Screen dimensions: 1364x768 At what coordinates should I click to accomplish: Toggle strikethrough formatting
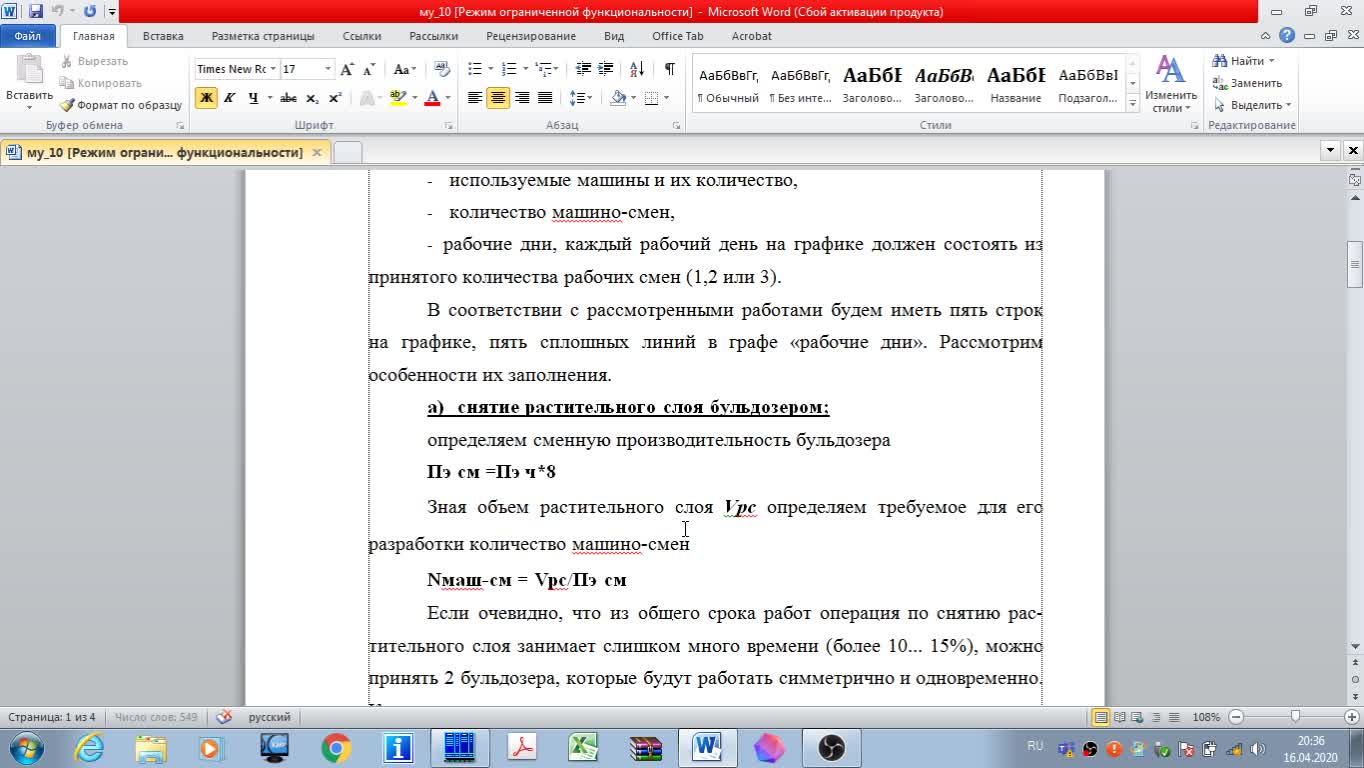[288, 98]
